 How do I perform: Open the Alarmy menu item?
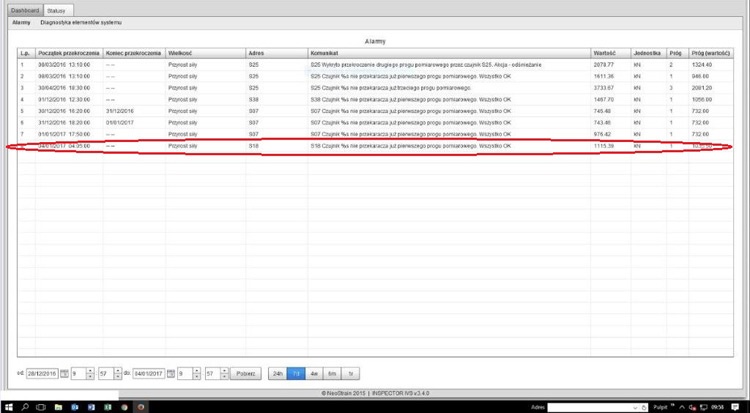(21, 22)
